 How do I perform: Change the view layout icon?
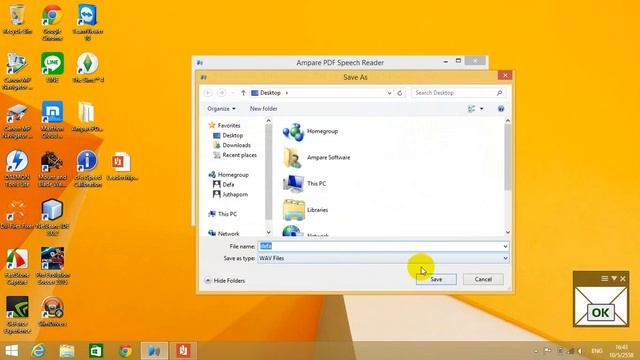[471, 109]
